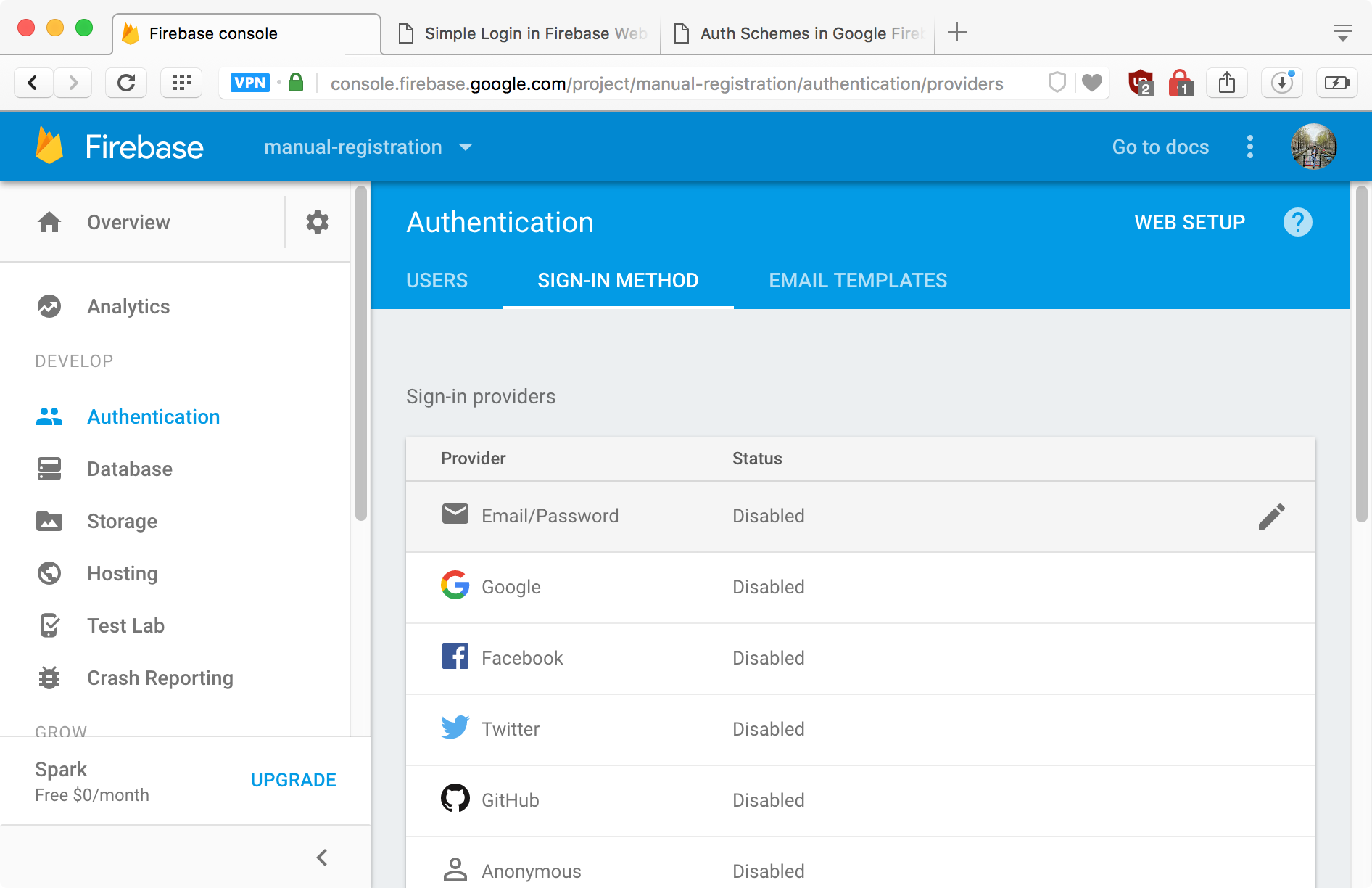Click the Email/Password envelope icon
Viewport: 1372px width, 888px height.
[x=455, y=514]
